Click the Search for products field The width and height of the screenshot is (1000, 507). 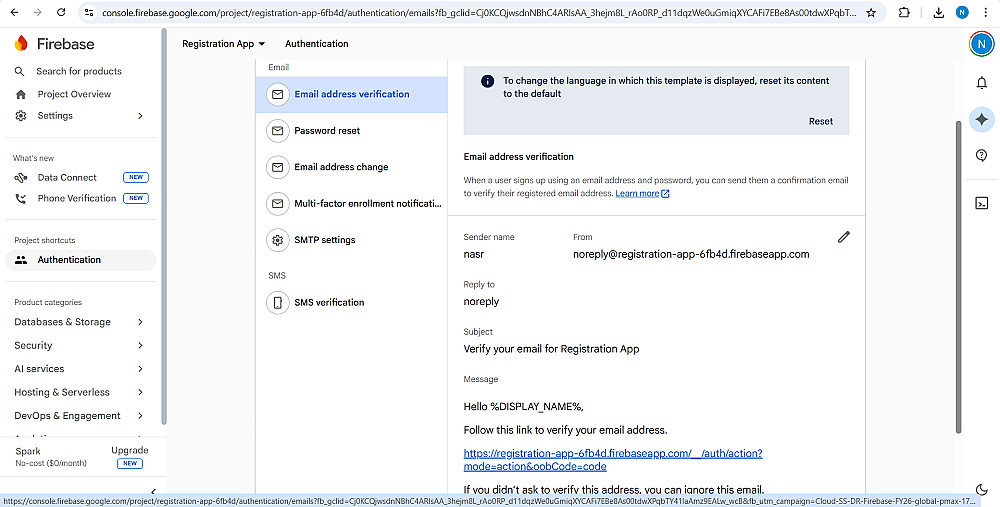click(x=79, y=71)
